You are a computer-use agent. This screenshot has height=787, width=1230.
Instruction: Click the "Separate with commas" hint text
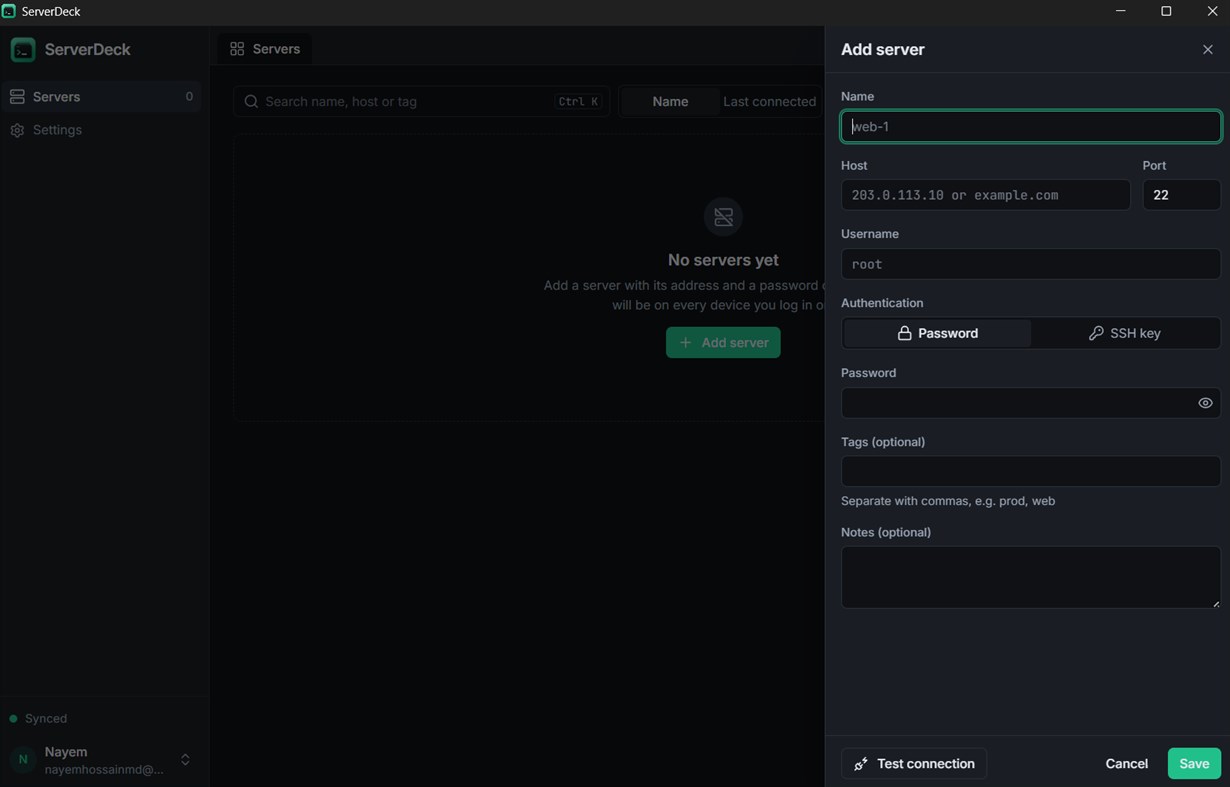click(948, 501)
